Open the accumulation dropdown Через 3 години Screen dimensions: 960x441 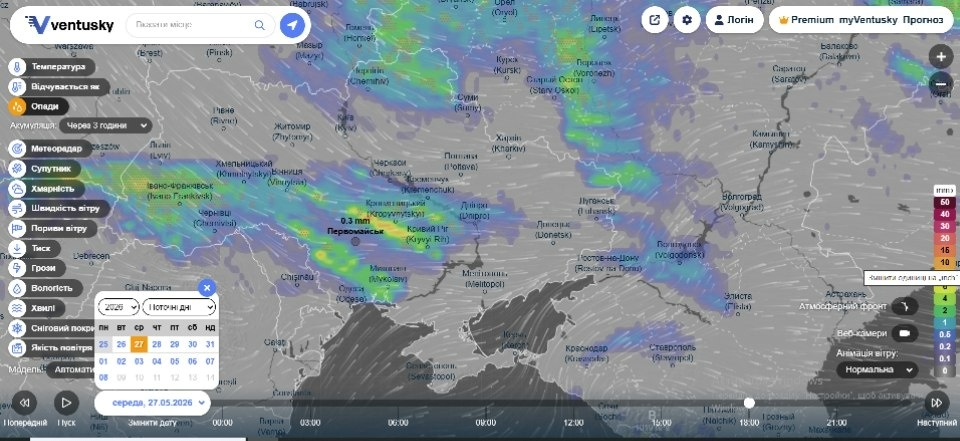coord(106,126)
